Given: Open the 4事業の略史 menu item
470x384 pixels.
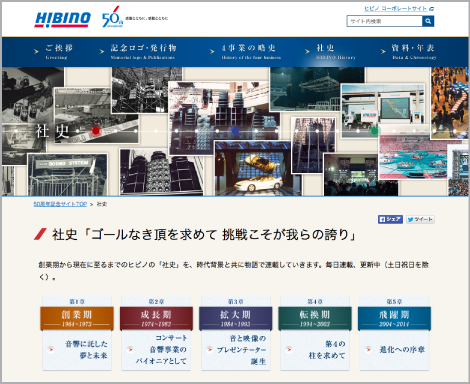Looking at the screenshot, I should coord(251,51).
